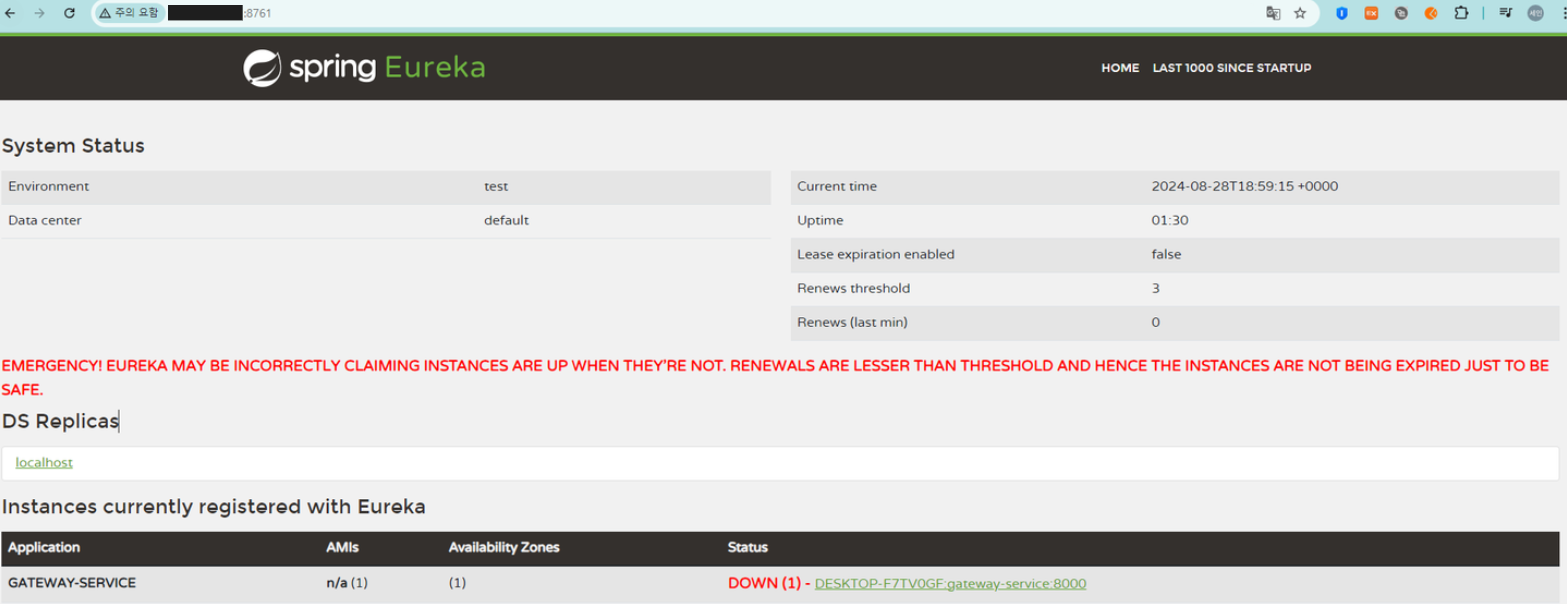The image size is (1567, 604).
Task: Open the blue shield Bitwarden extension
Action: [x=1342, y=13]
